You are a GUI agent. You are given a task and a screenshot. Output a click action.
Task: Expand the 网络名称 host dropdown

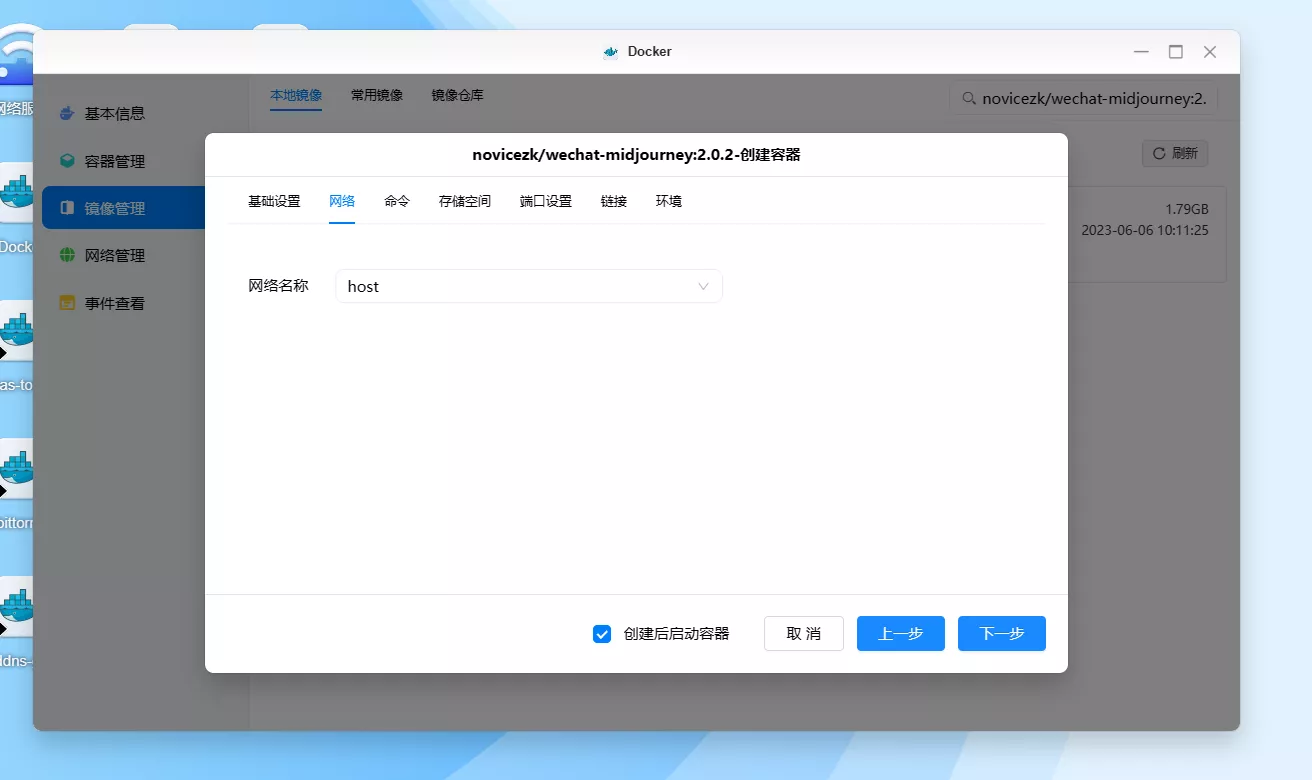(529, 286)
